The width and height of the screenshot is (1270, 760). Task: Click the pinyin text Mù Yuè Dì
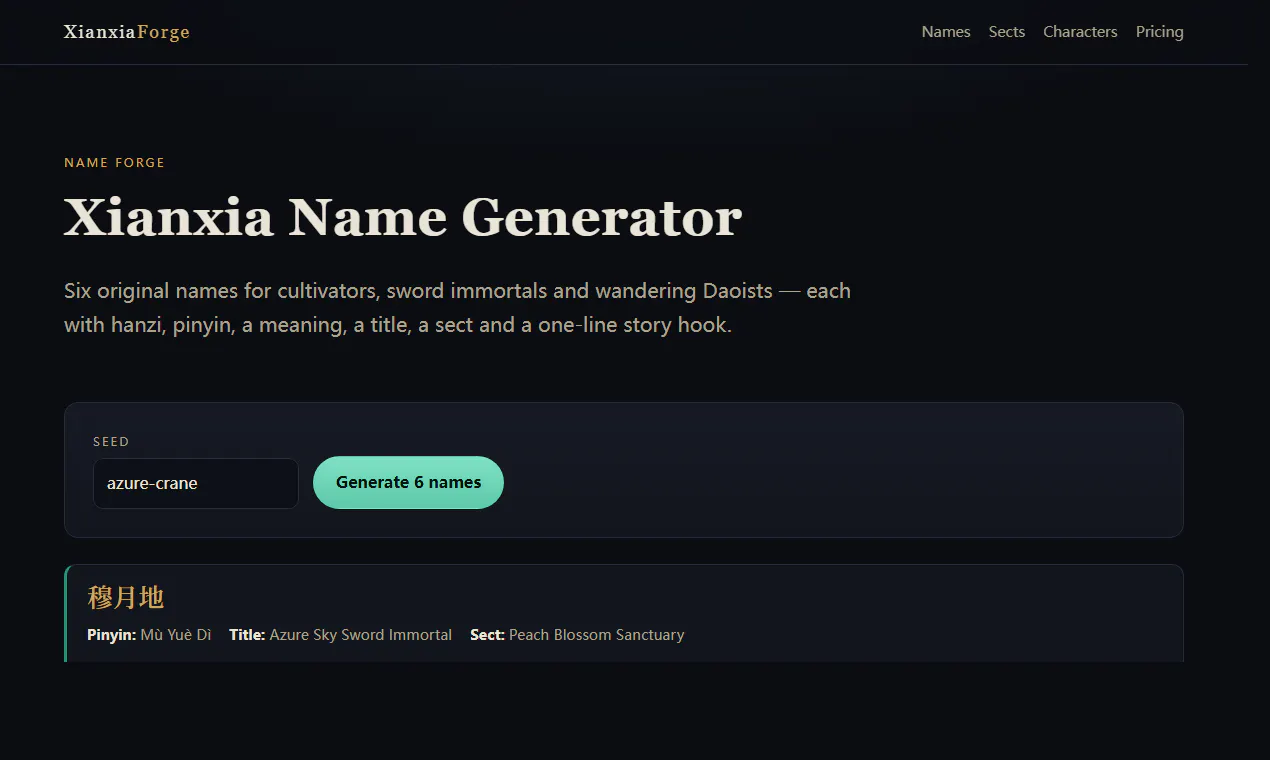tap(176, 635)
